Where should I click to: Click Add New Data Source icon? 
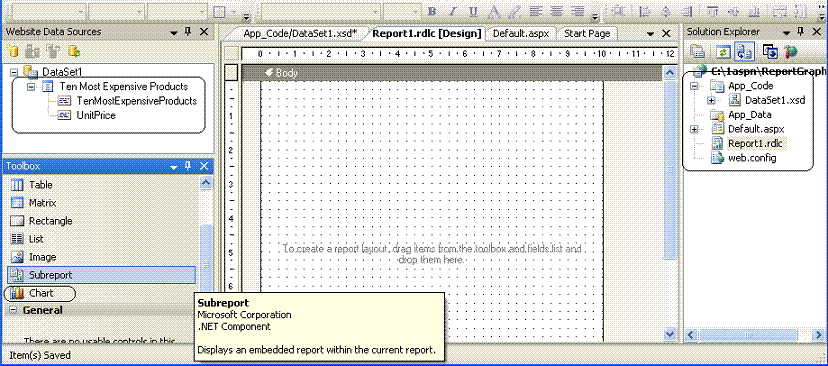[12, 51]
